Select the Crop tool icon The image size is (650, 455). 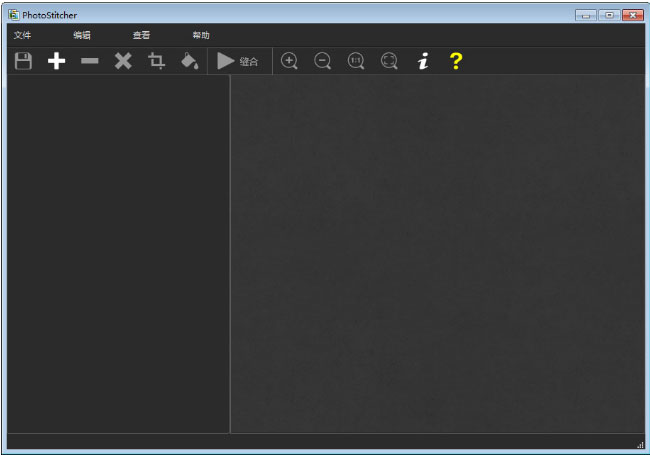point(156,61)
